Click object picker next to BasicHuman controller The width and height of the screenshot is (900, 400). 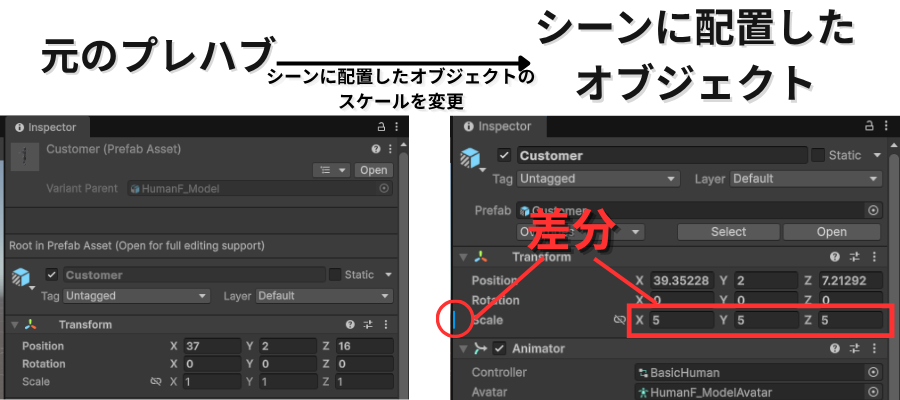873,372
